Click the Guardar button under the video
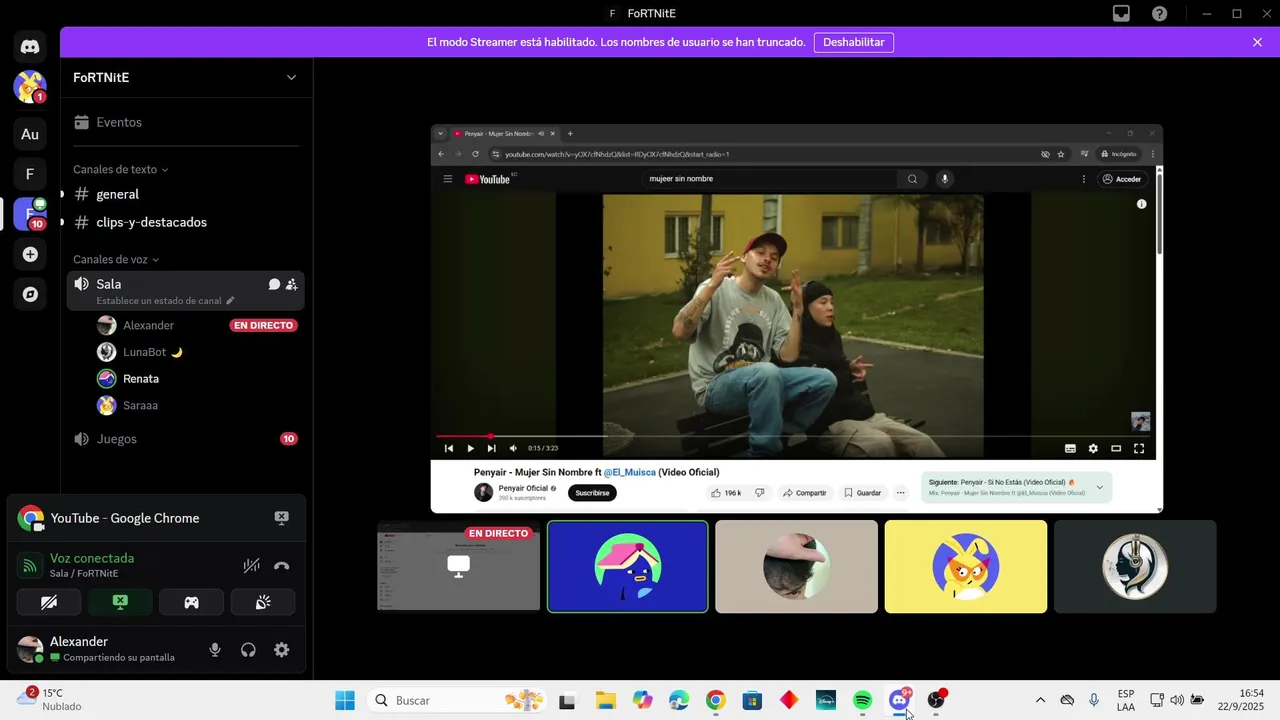This screenshot has height=720, width=1280. tap(862, 493)
